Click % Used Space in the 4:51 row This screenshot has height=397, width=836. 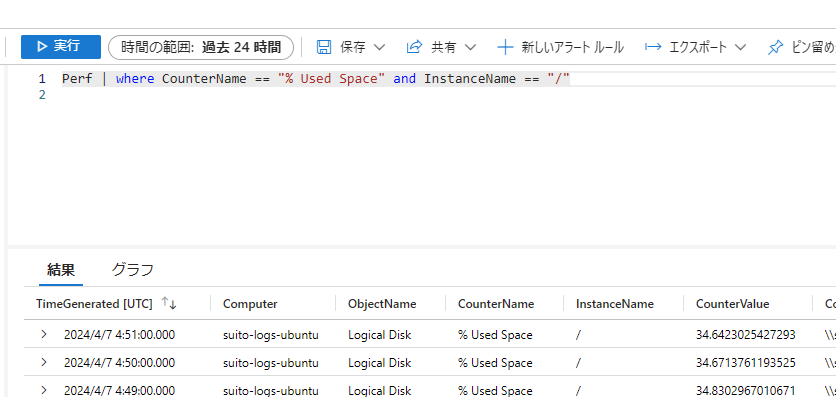495,335
